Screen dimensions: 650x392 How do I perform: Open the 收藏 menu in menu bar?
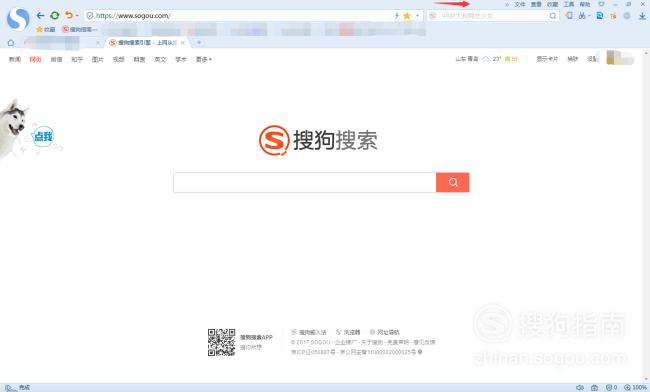tap(552, 4)
